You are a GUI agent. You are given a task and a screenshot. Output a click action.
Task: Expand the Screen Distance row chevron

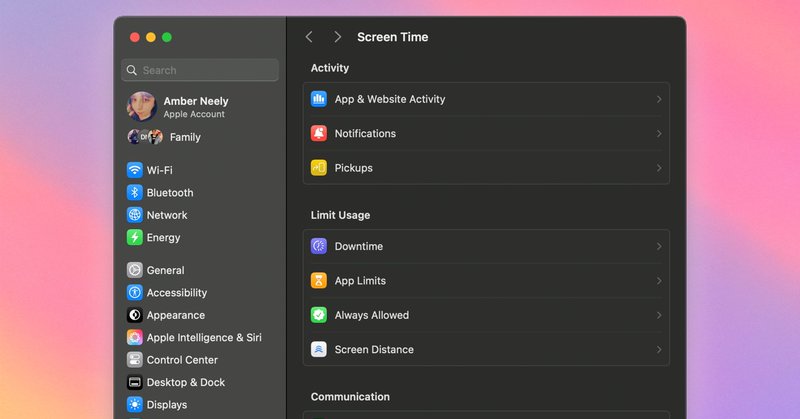click(659, 350)
